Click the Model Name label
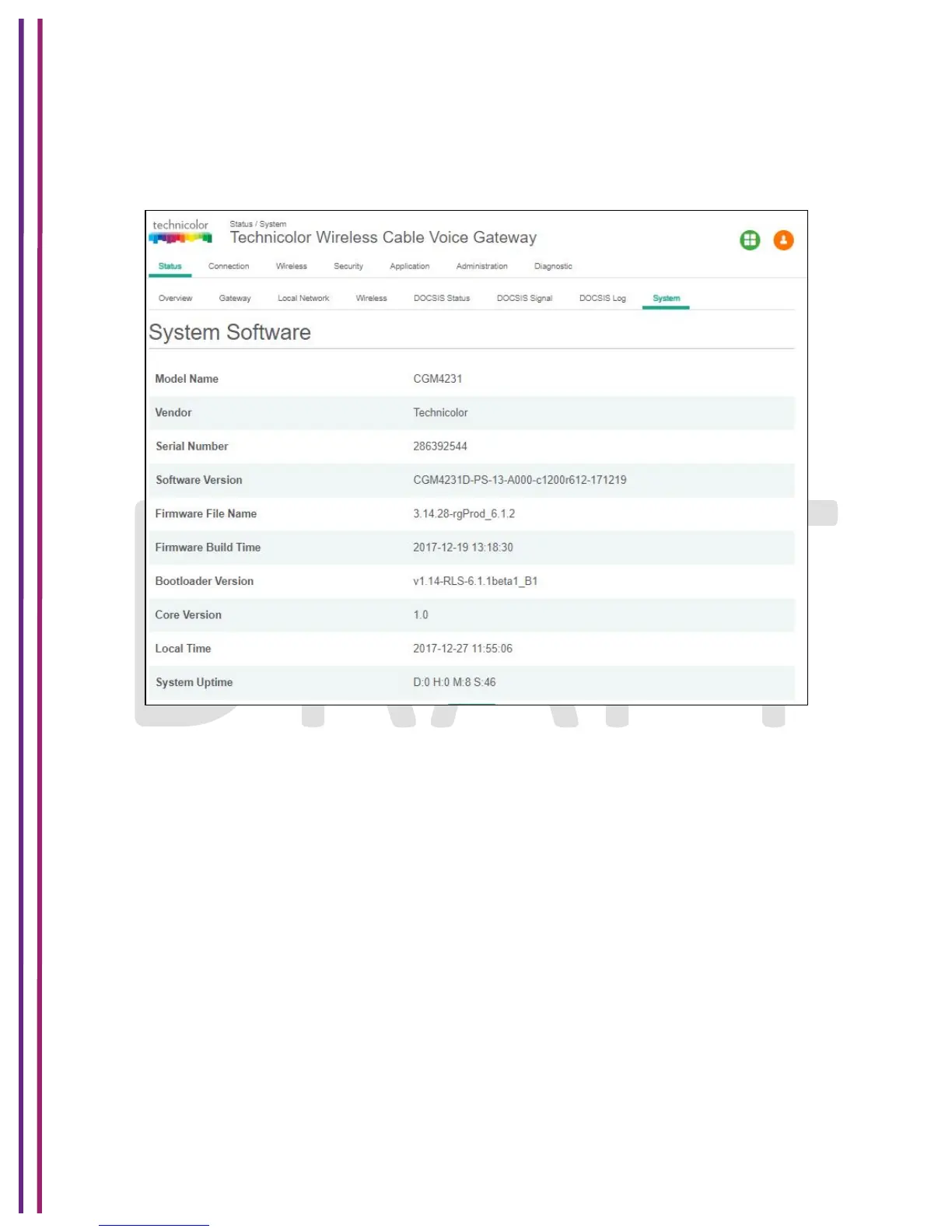952x1232 pixels. pyautogui.click(x=187, y=379)
